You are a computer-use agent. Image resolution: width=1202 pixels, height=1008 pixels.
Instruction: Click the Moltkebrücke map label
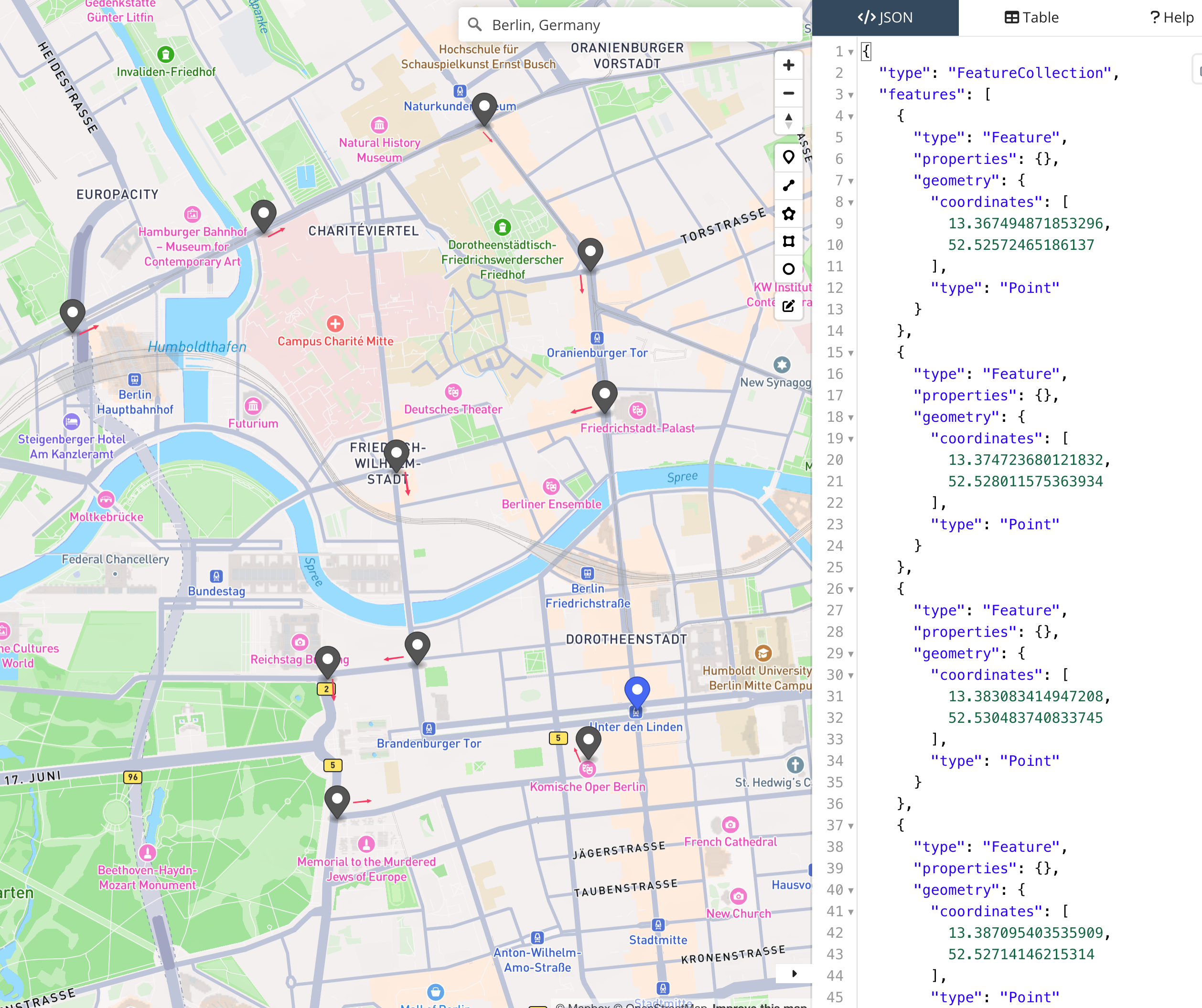[x=107, y=517]
